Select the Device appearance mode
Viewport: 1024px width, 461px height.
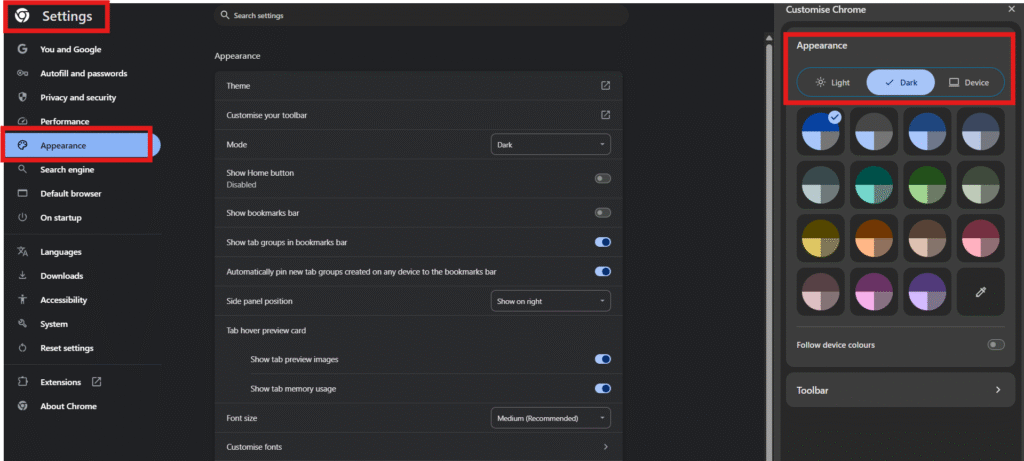pos(968,83)
